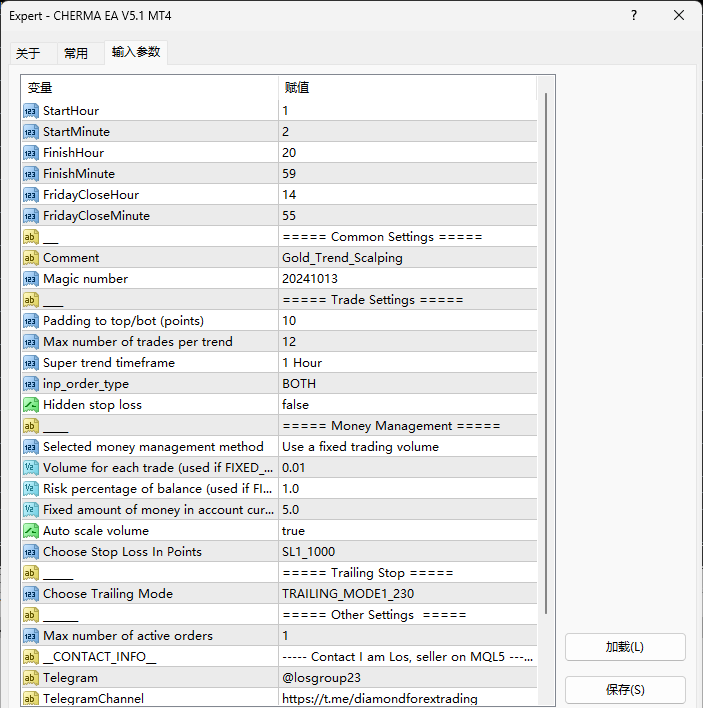Open Super trend timeframe value 1 Hour

408,363
